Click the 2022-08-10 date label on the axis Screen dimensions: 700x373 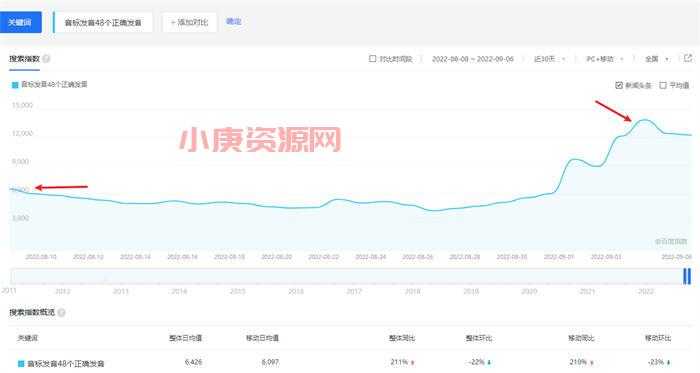point(41,257)
